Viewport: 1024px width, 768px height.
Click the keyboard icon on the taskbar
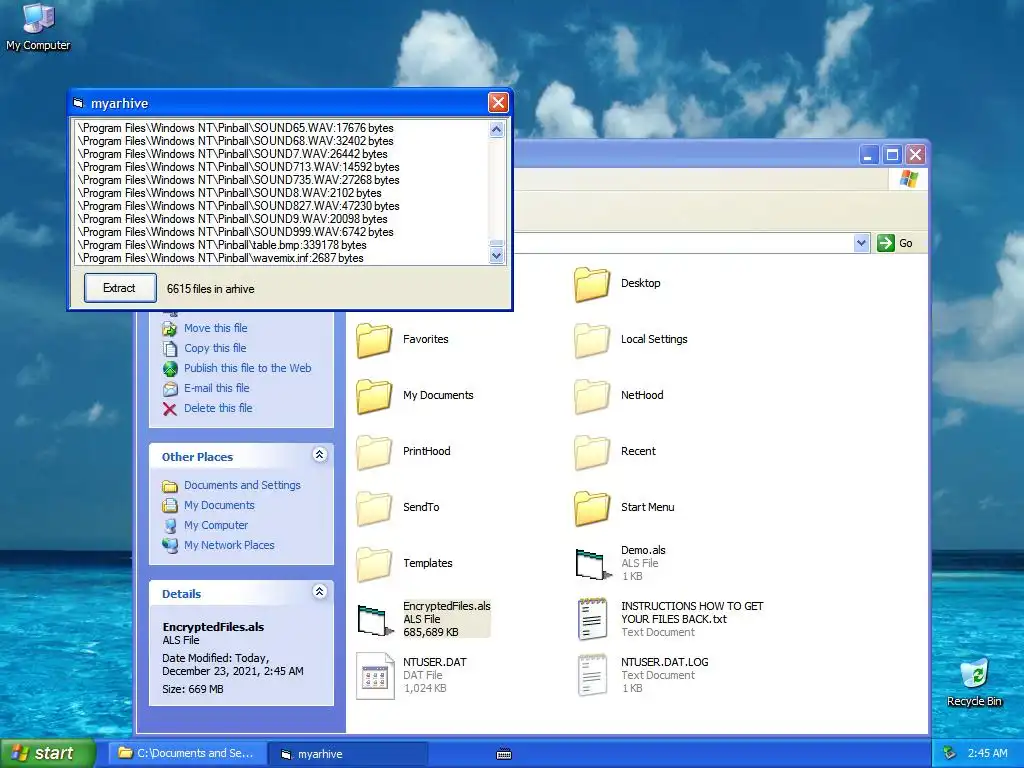[x=504, y=754]
